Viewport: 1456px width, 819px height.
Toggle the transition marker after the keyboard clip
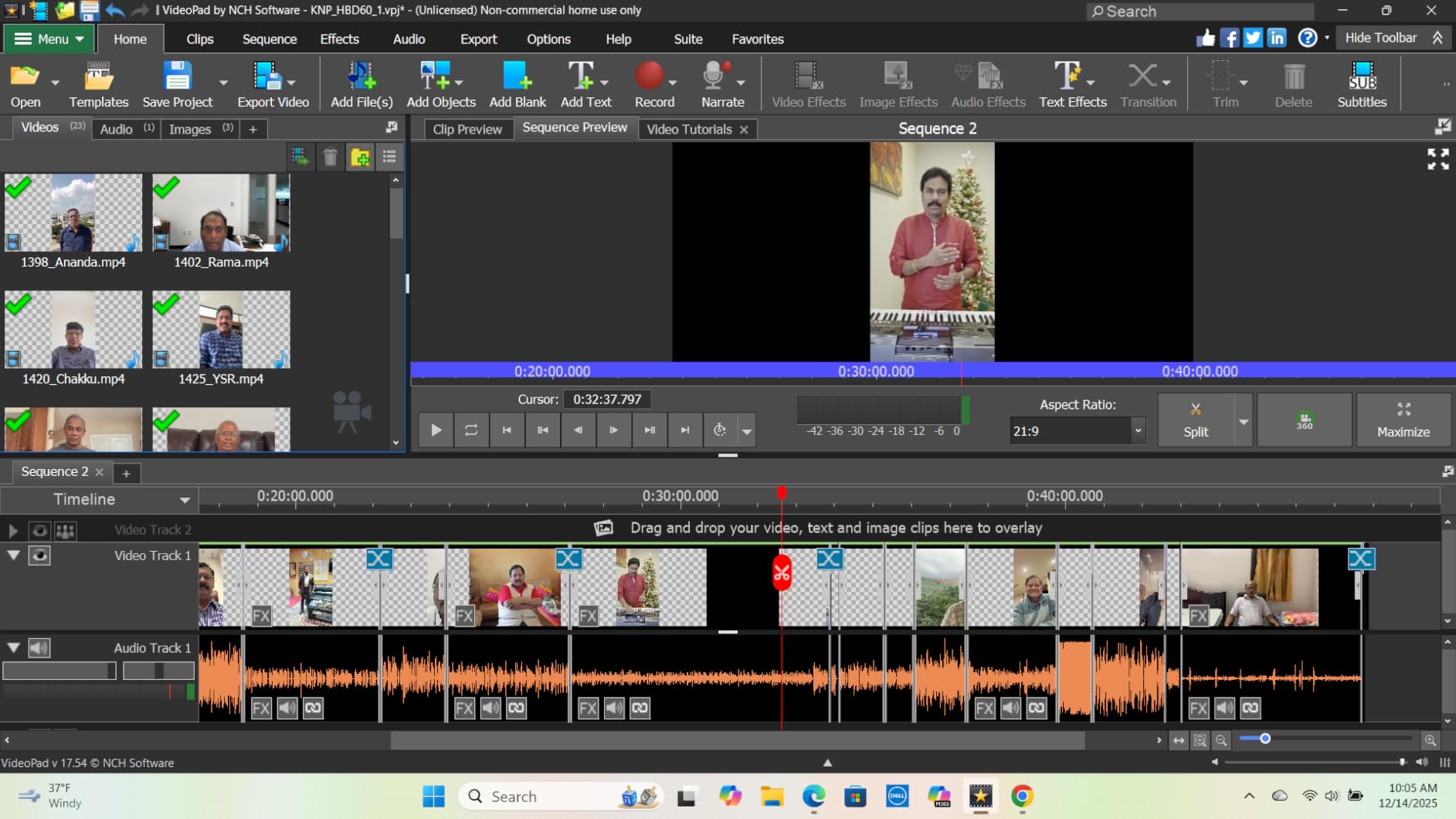[x=829, y=558]
